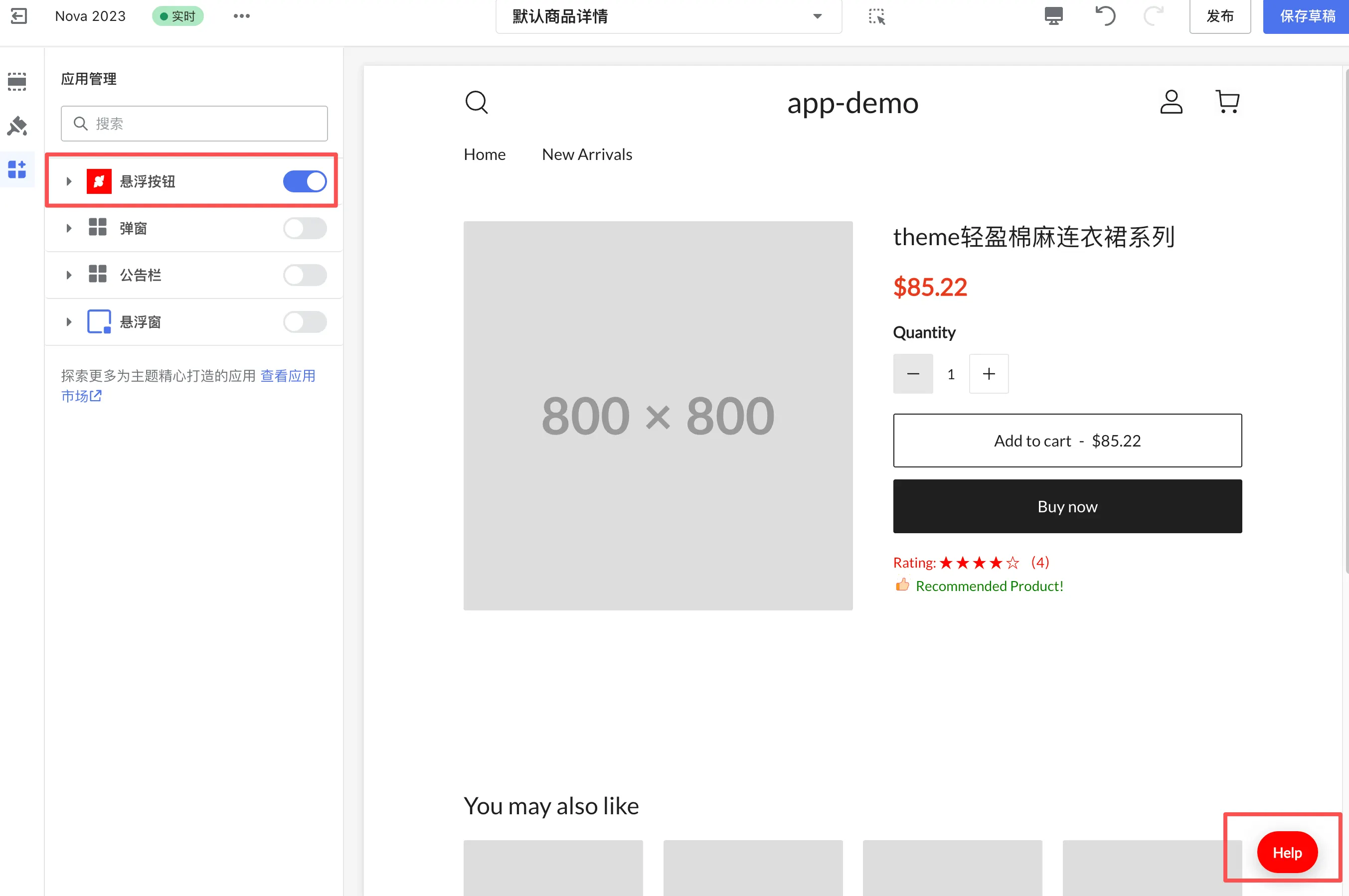Click the Rating stars row

point(971,562)
